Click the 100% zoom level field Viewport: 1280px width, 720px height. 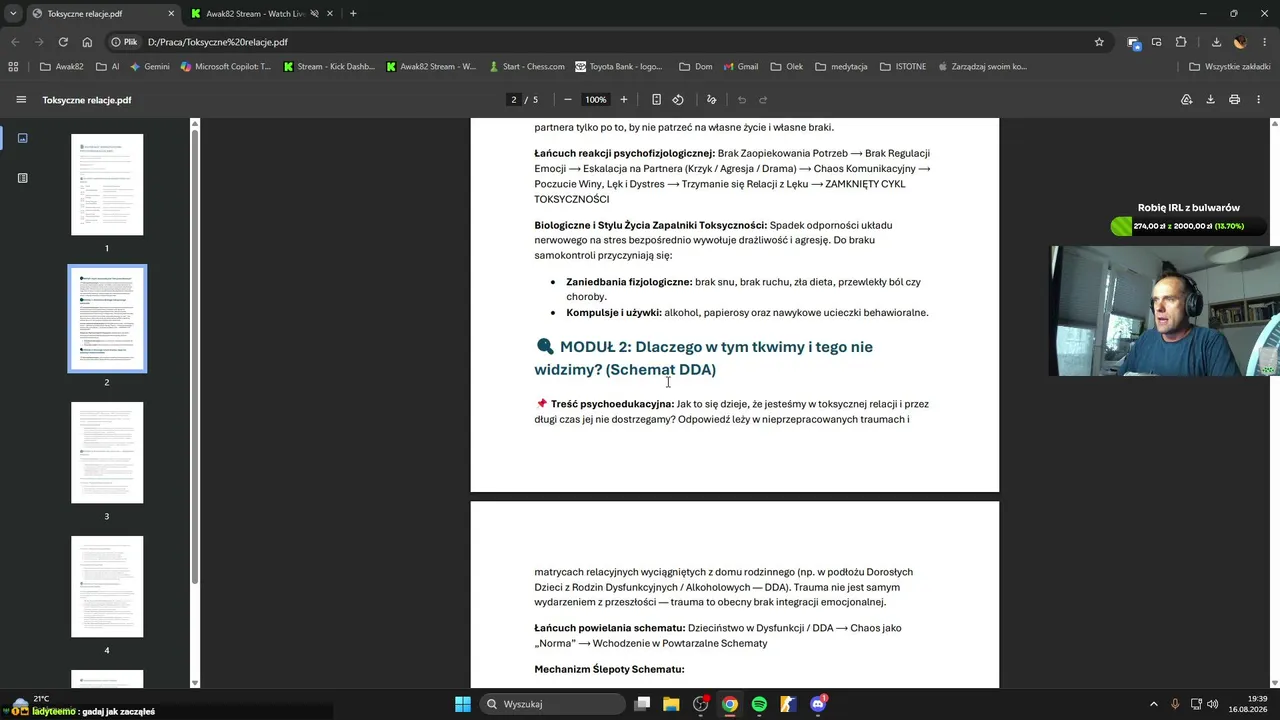(x=596, y=100)
